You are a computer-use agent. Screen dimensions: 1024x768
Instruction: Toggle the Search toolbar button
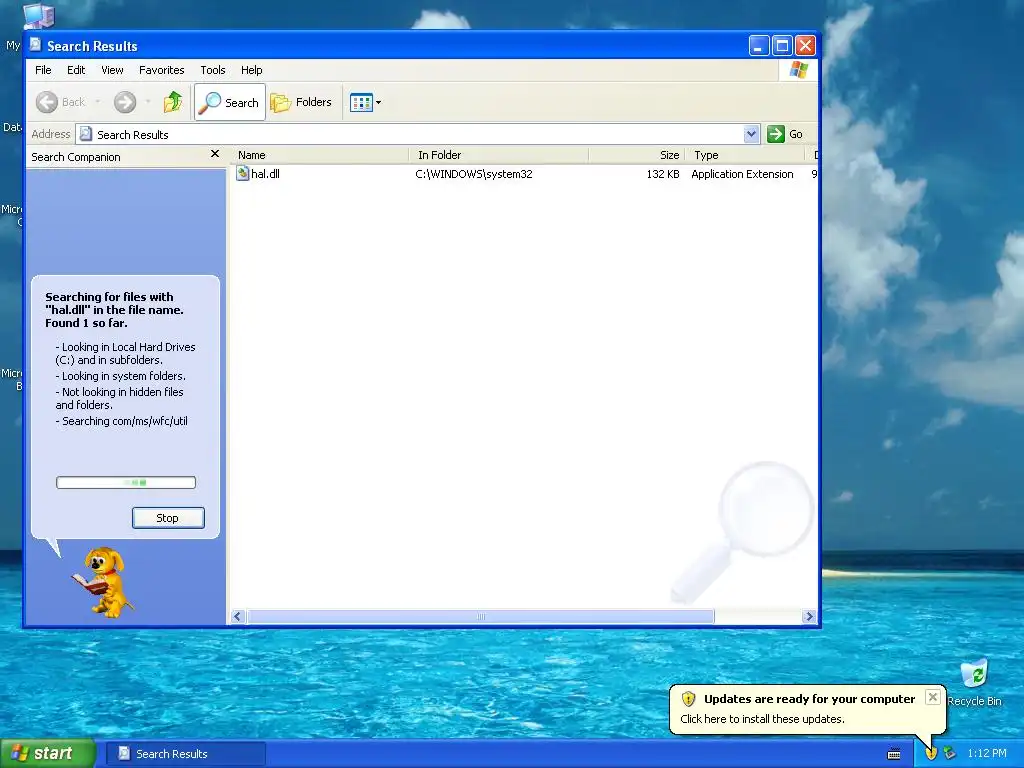pyautogui.click(x=230, y=102)
